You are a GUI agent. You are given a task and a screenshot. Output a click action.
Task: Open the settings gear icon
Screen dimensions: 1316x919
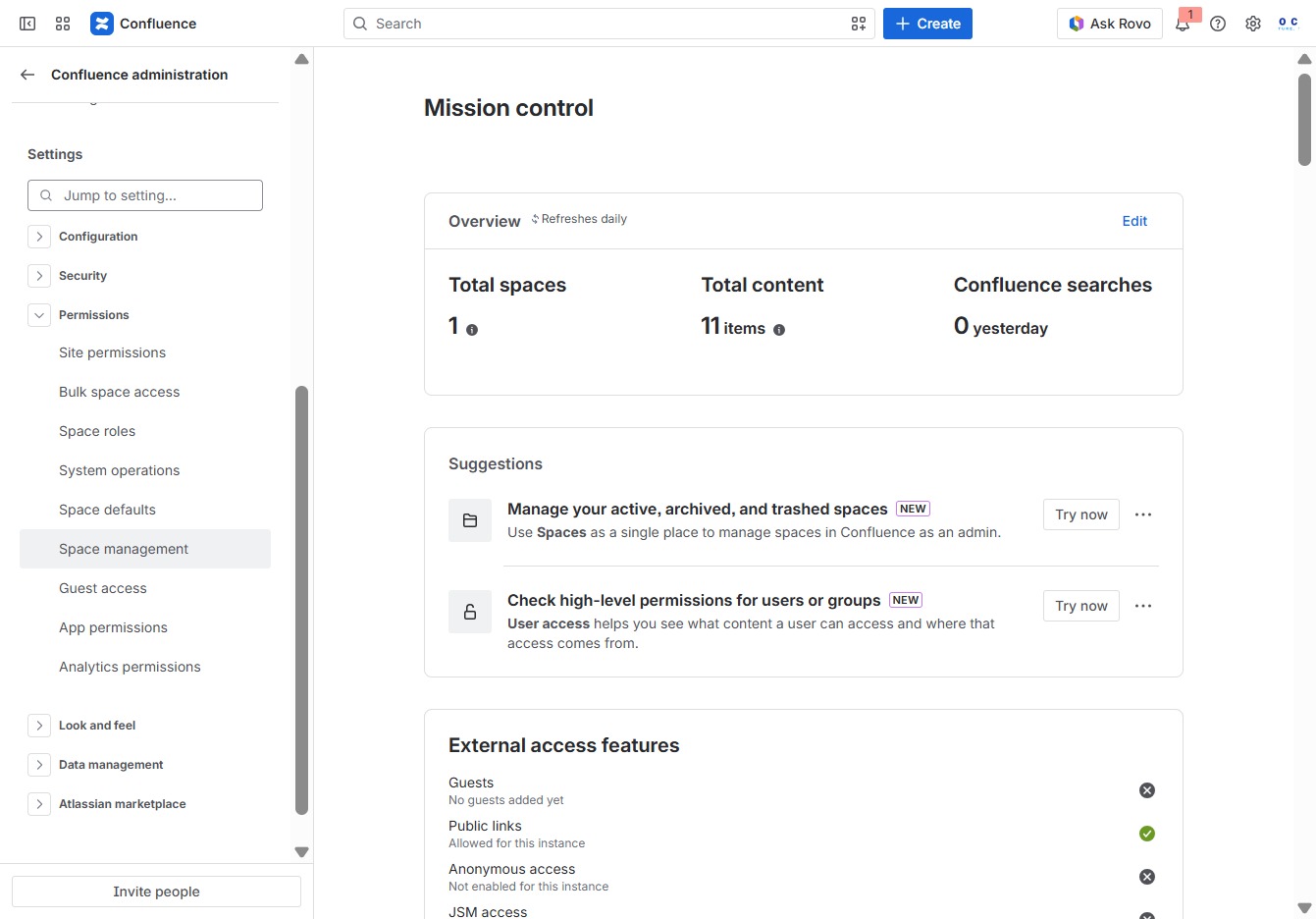coord(1253,24)
